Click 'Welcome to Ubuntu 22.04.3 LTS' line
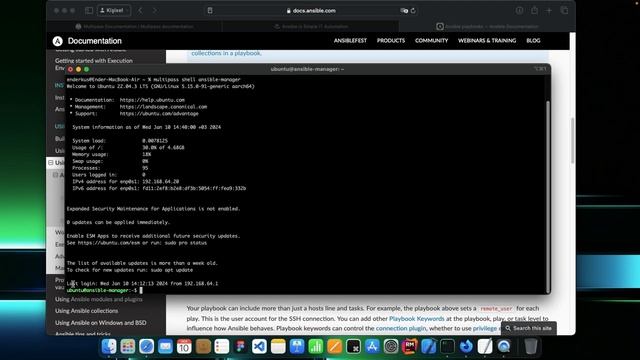Screen dimensions: 640x360 pyautogui.click(x=160, y=87)
